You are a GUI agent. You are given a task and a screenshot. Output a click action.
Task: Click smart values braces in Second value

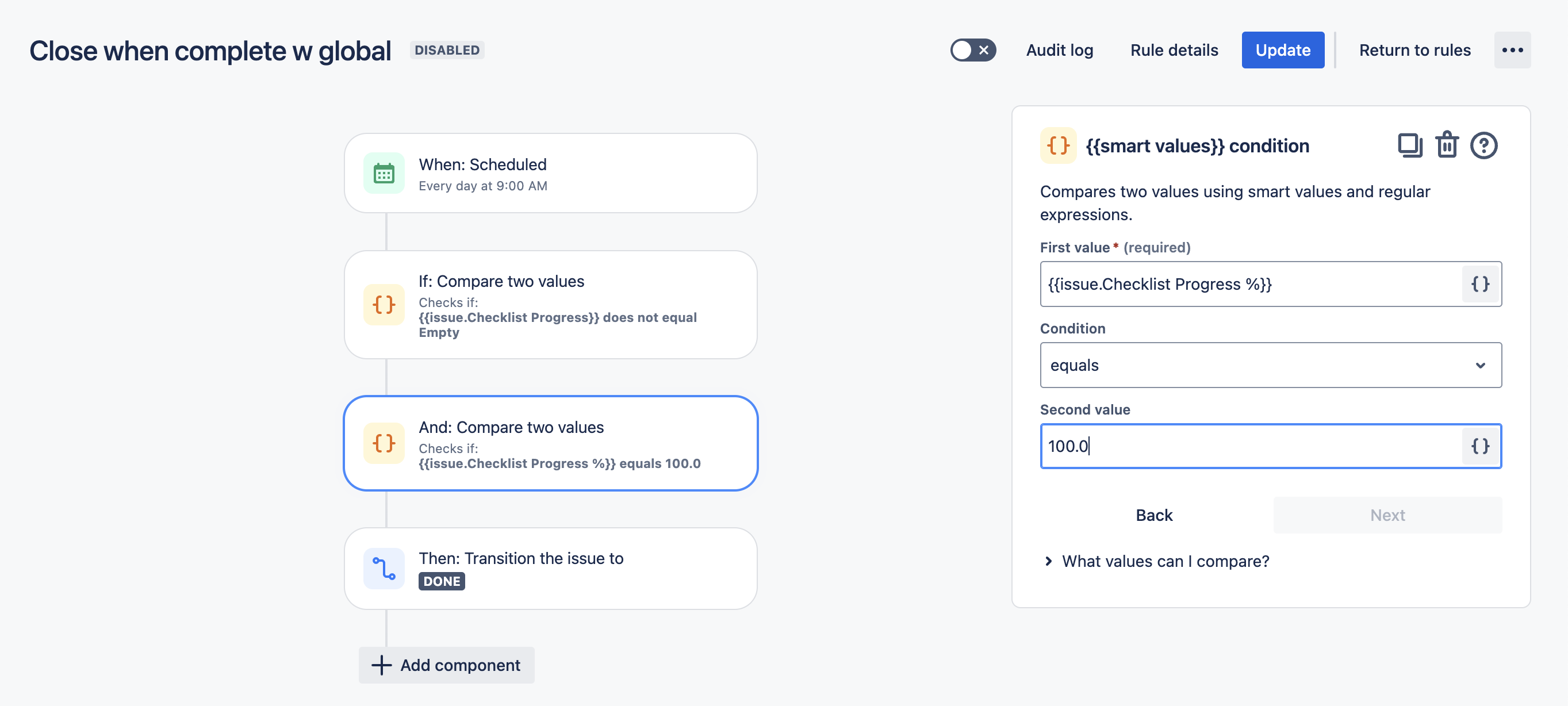tap(1480, 446)
